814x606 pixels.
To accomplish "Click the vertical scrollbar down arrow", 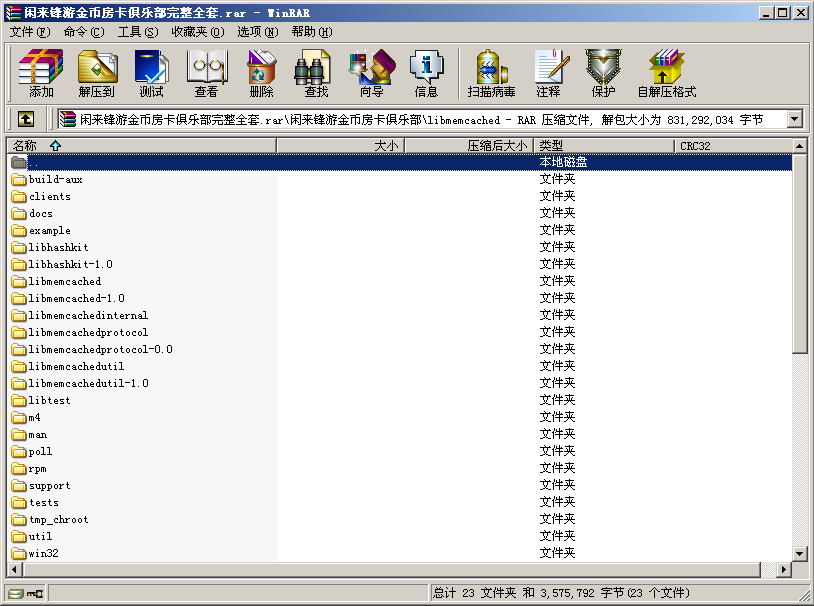I will pos(799,553).
